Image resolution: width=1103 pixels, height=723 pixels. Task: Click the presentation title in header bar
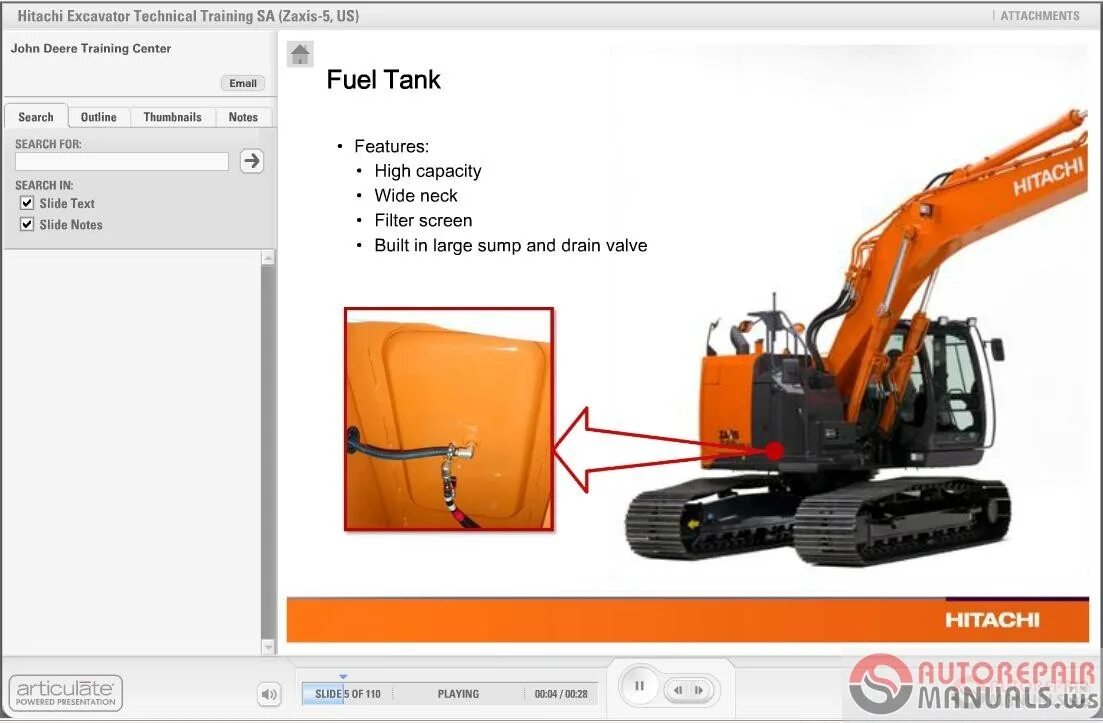(188, 15)
